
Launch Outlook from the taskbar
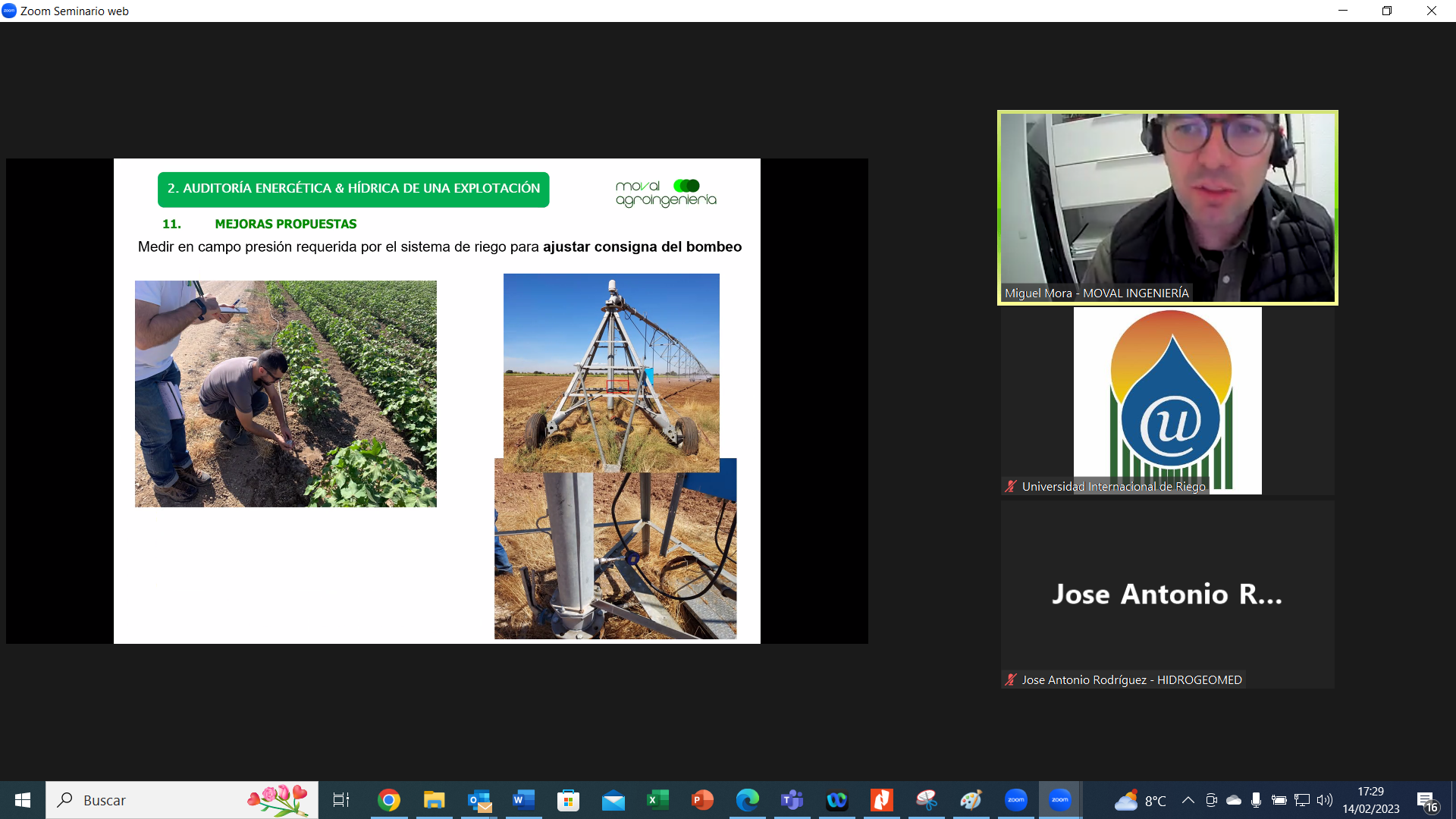click(x=479, y=800)
